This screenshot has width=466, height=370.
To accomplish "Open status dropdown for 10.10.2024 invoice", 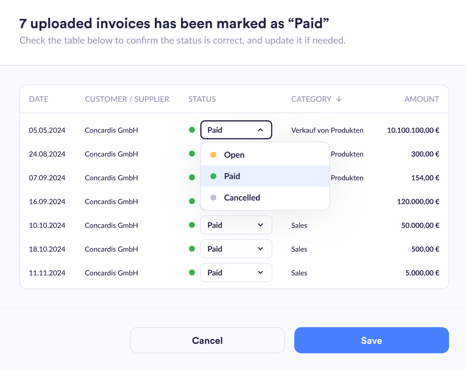I will [x=236, y=225].
